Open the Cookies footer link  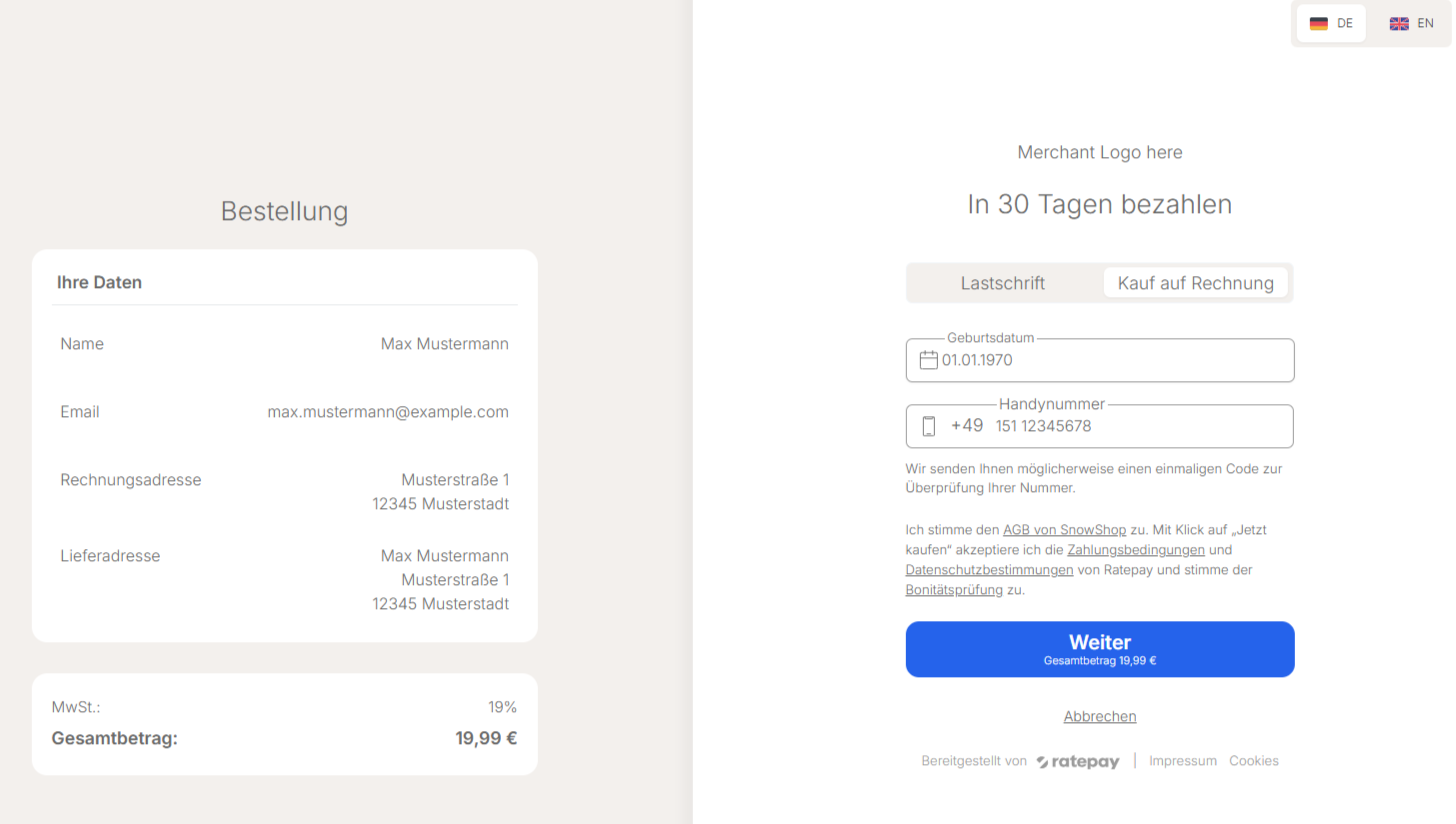click(x=1254, y=761)
